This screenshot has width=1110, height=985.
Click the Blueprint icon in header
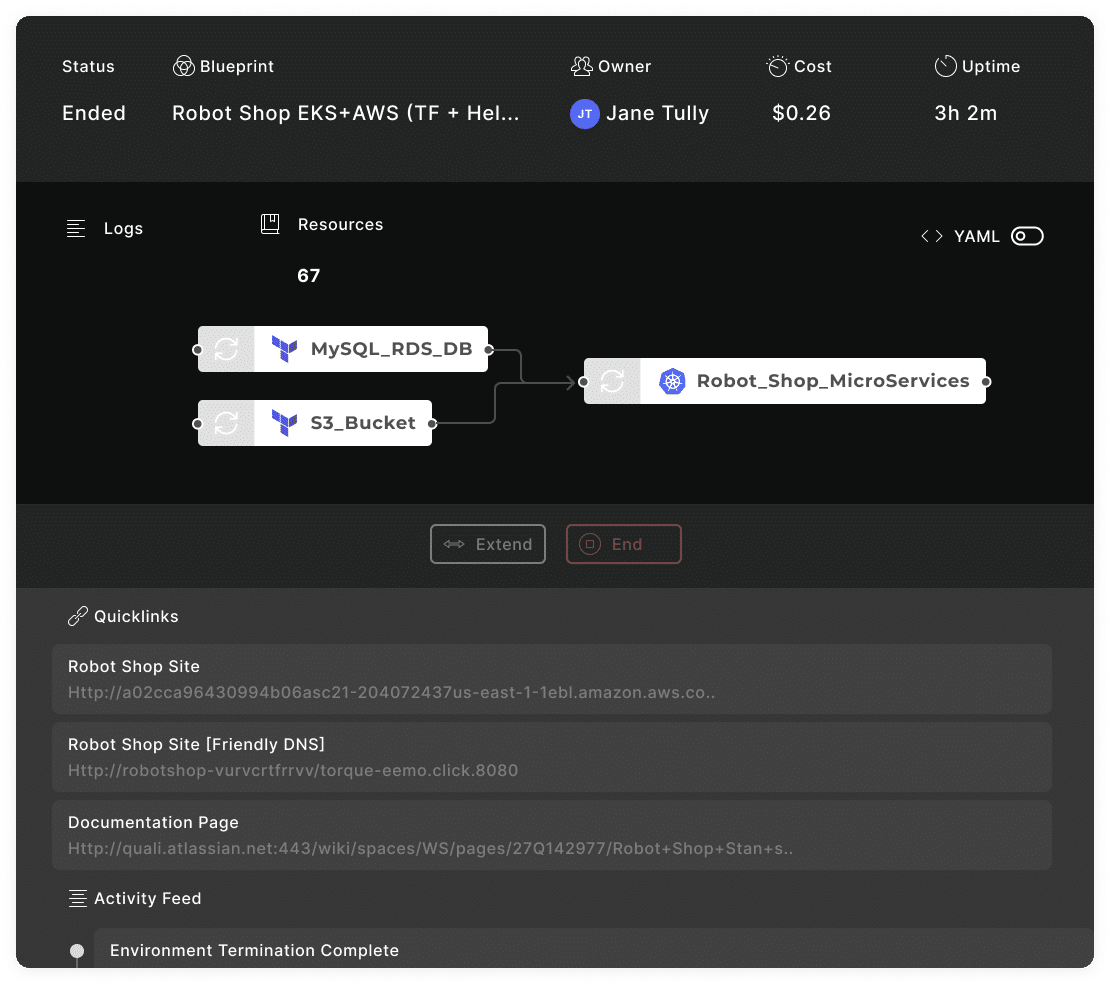[183, 67]
